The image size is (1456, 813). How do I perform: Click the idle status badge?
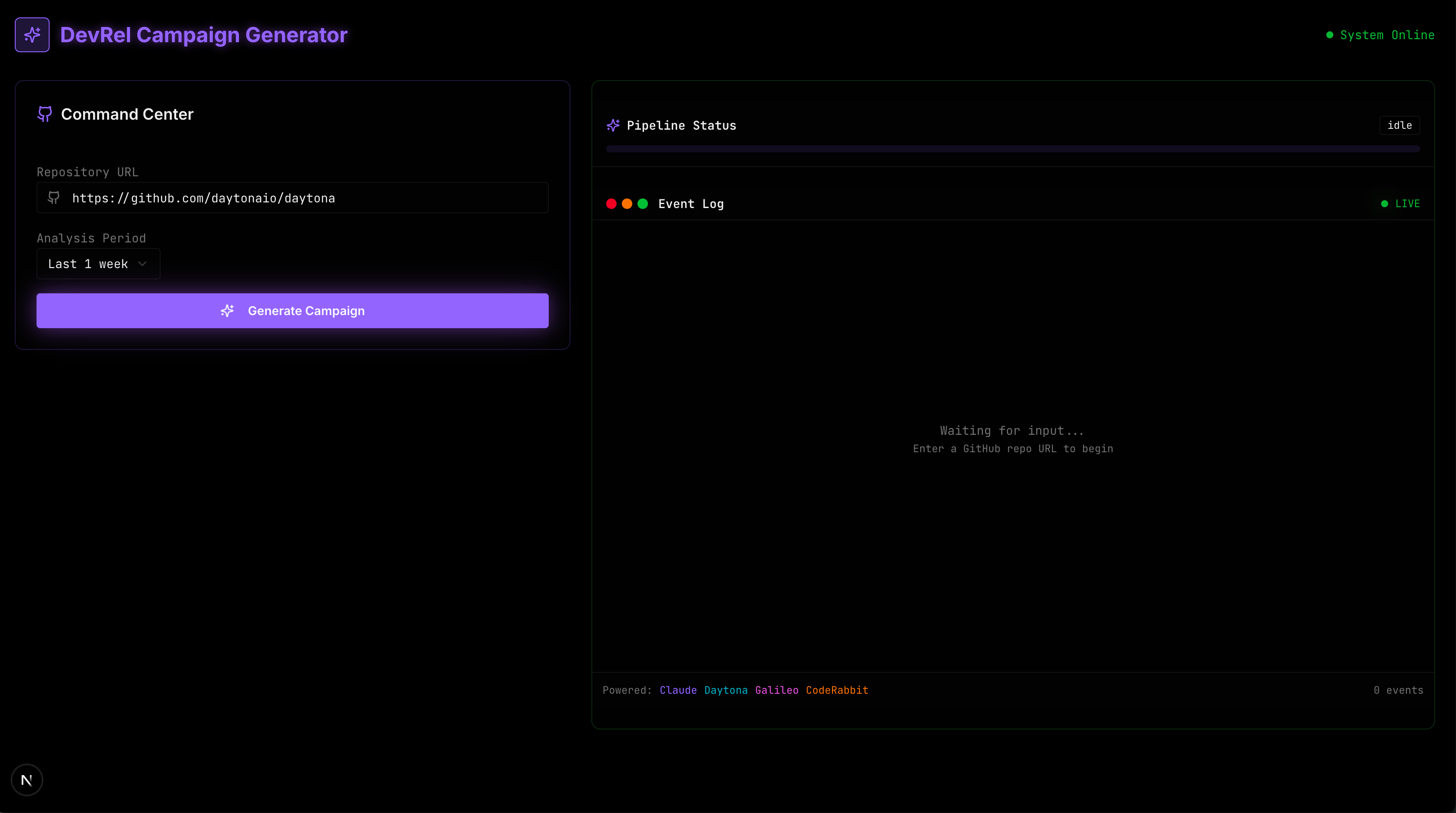coord(1399,125)
